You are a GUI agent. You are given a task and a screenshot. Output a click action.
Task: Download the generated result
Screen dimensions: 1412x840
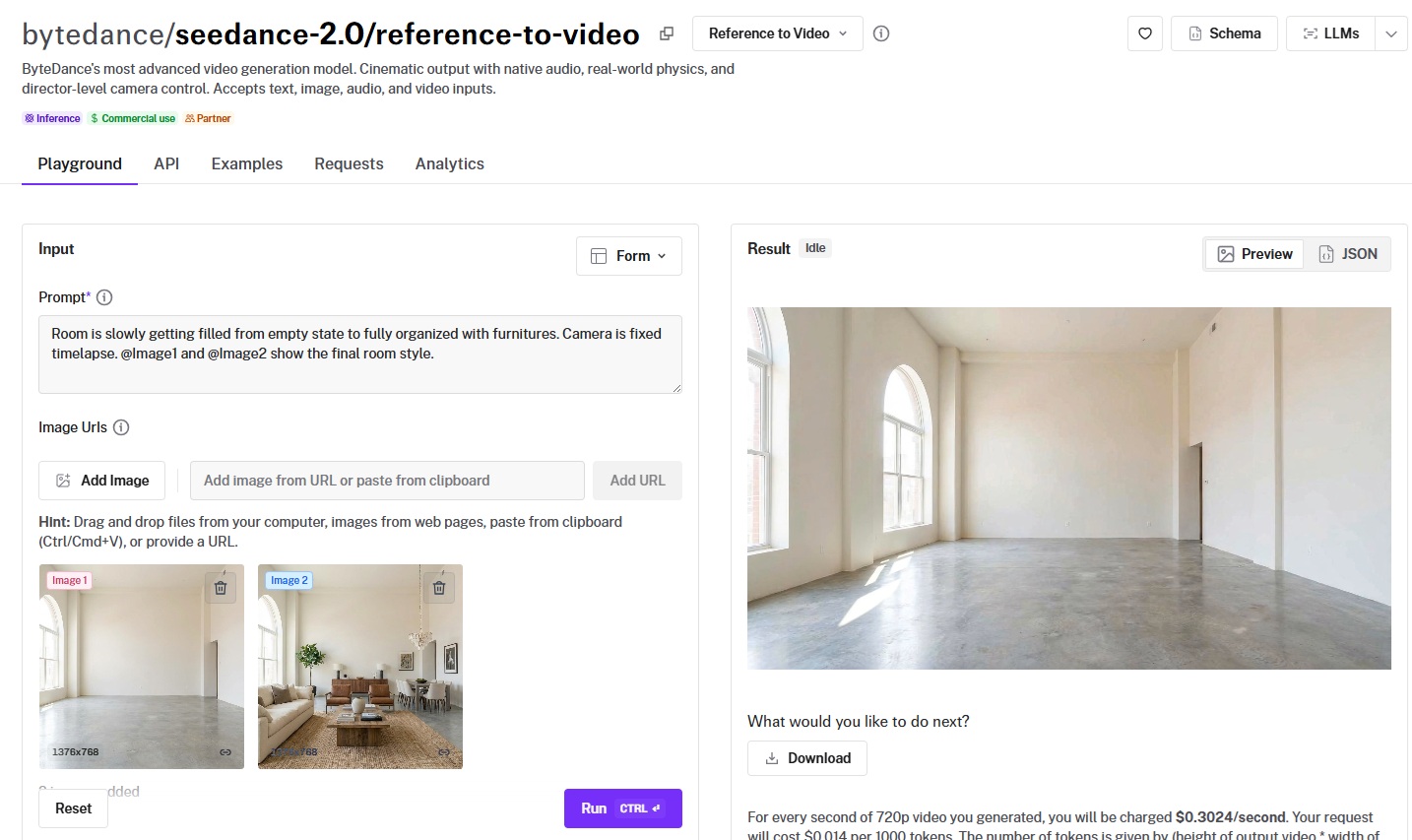[807, 758]
